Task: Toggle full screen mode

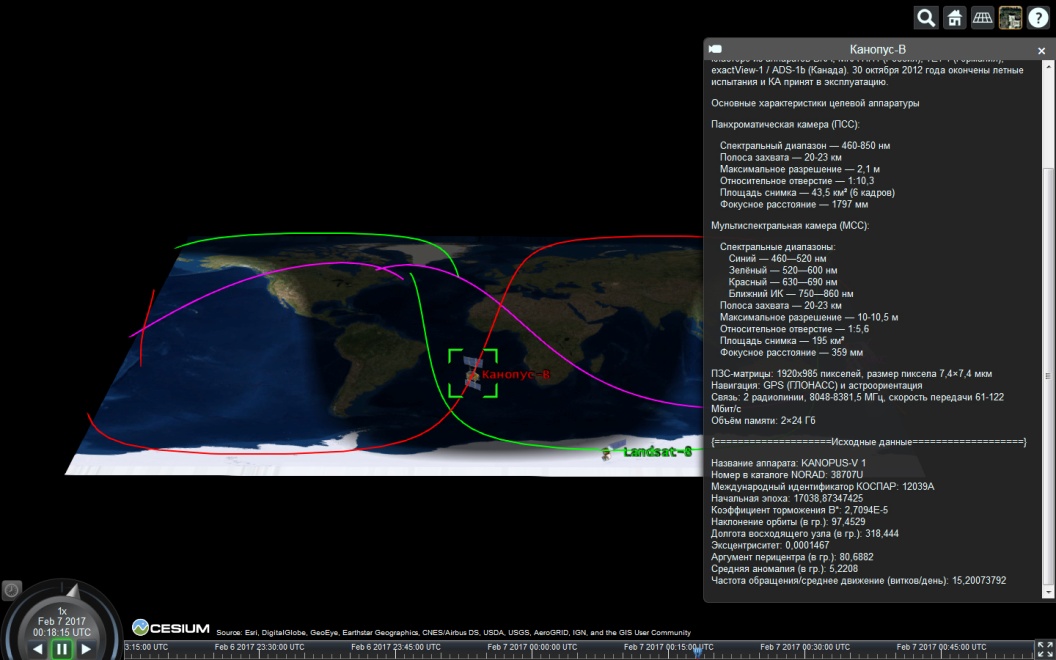Action: click(1045, 650)
